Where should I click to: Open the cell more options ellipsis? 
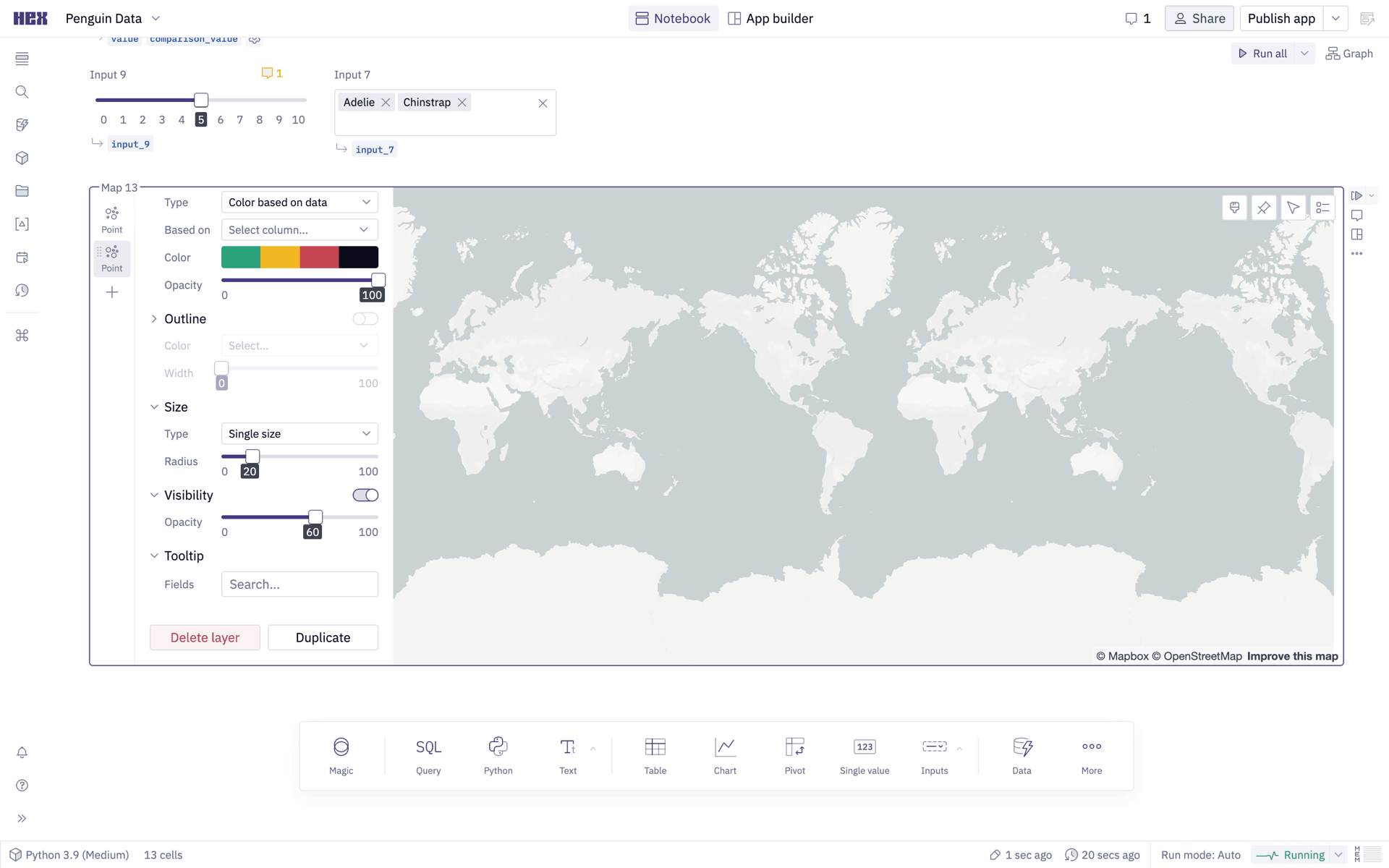pyautogui.click(x=1356, y=254)
